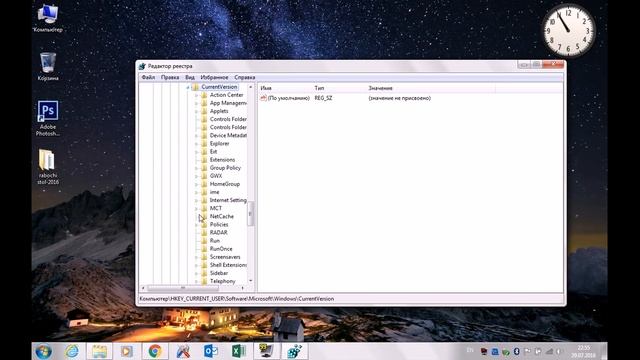Click the tree pane scroll down arrow
The image size is (640, 360).
click(251, 281)
